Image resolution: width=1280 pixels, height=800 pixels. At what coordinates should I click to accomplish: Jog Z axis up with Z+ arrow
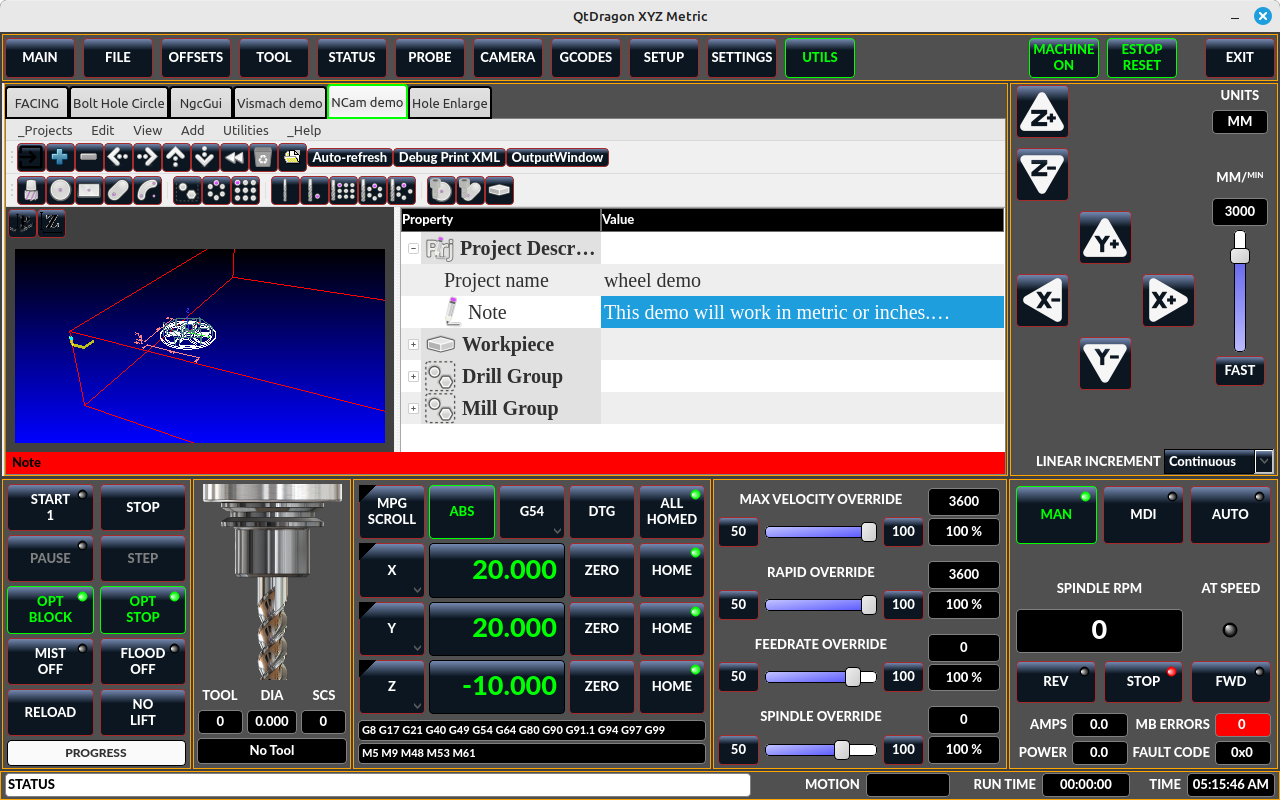coord(1043,112)
